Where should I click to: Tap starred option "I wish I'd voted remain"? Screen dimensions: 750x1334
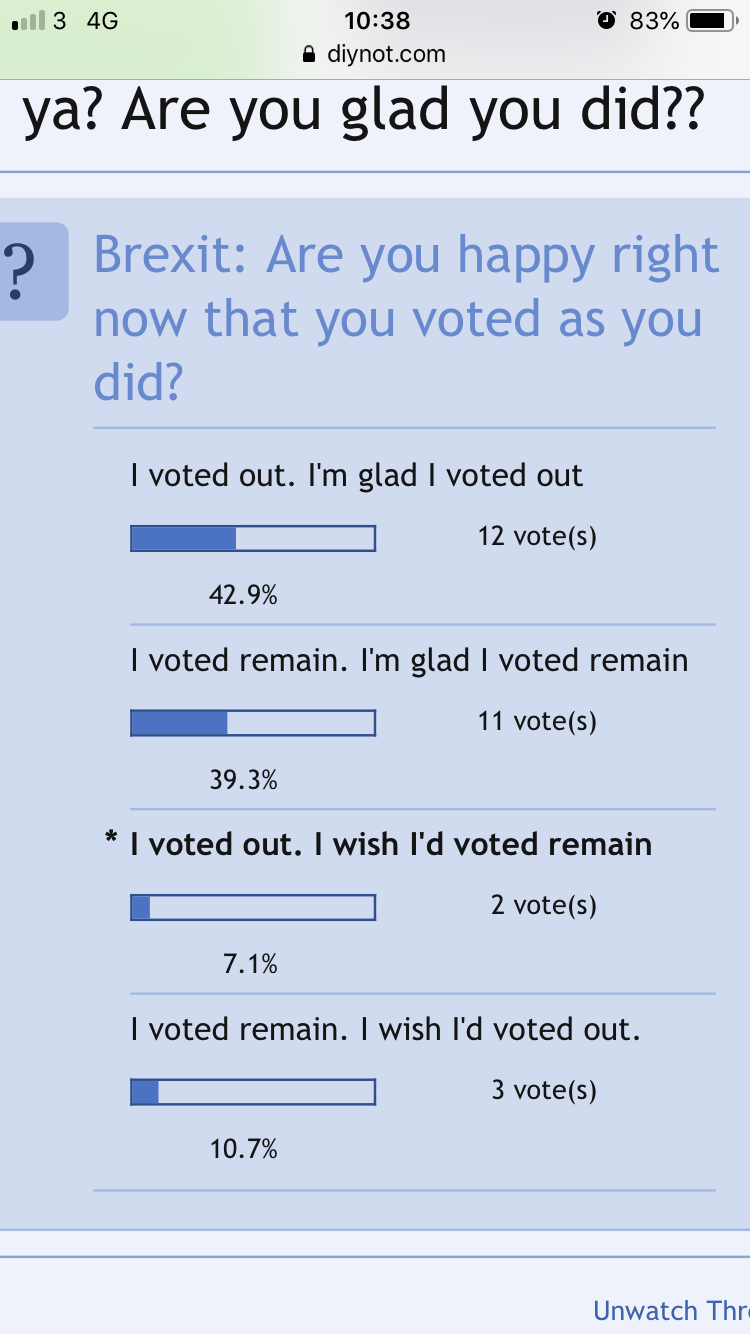(x=391, y=844)
